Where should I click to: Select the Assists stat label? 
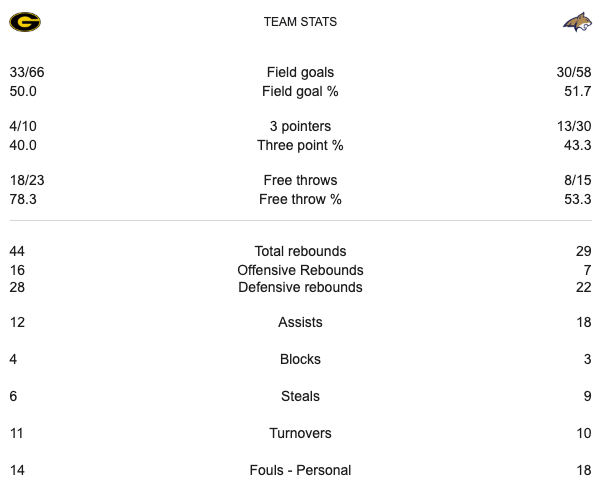[x=300, y=323]
